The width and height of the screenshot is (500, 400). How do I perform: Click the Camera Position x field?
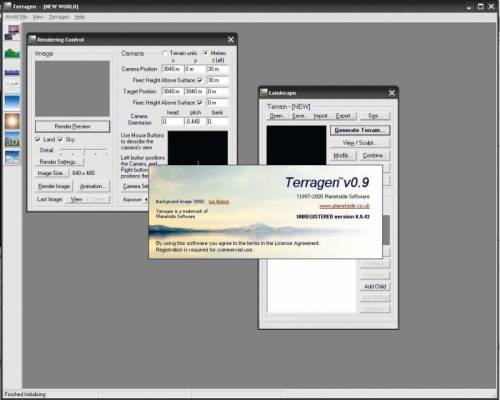pyautogui.click(x=172, y=69)
